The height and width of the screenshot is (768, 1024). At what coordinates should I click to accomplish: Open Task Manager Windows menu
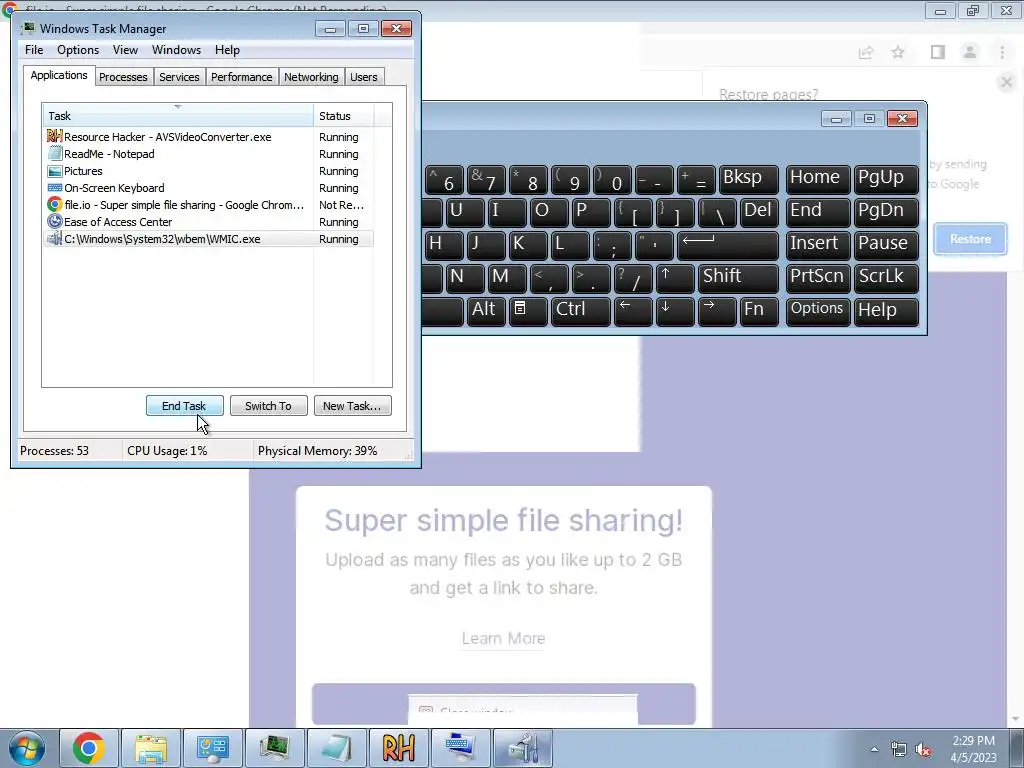tap(176, 50)
